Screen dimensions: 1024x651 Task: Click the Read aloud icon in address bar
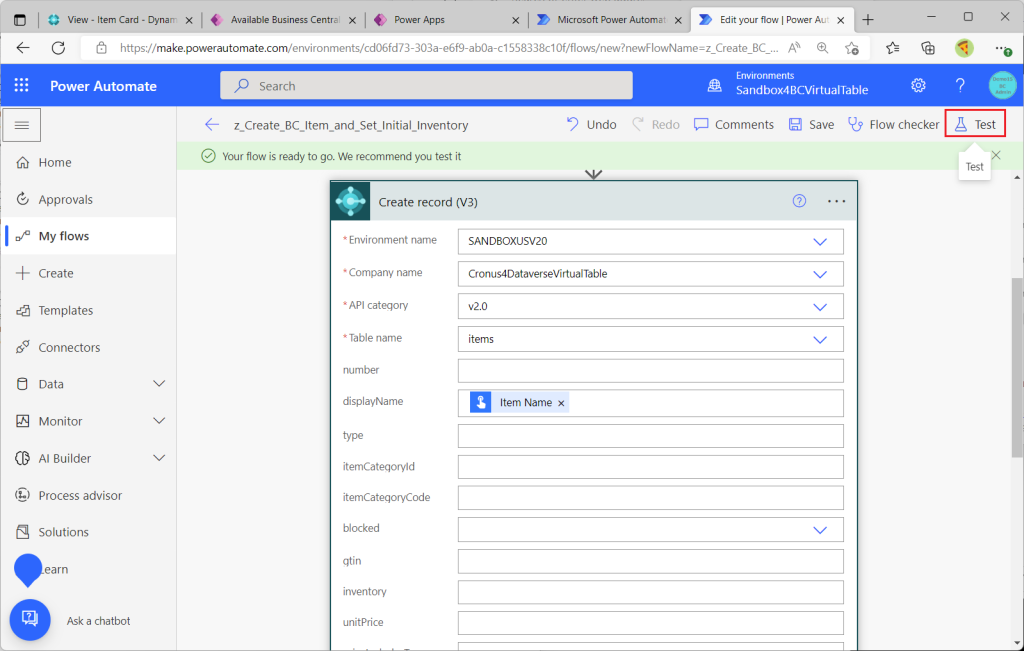tap(794, 48)
